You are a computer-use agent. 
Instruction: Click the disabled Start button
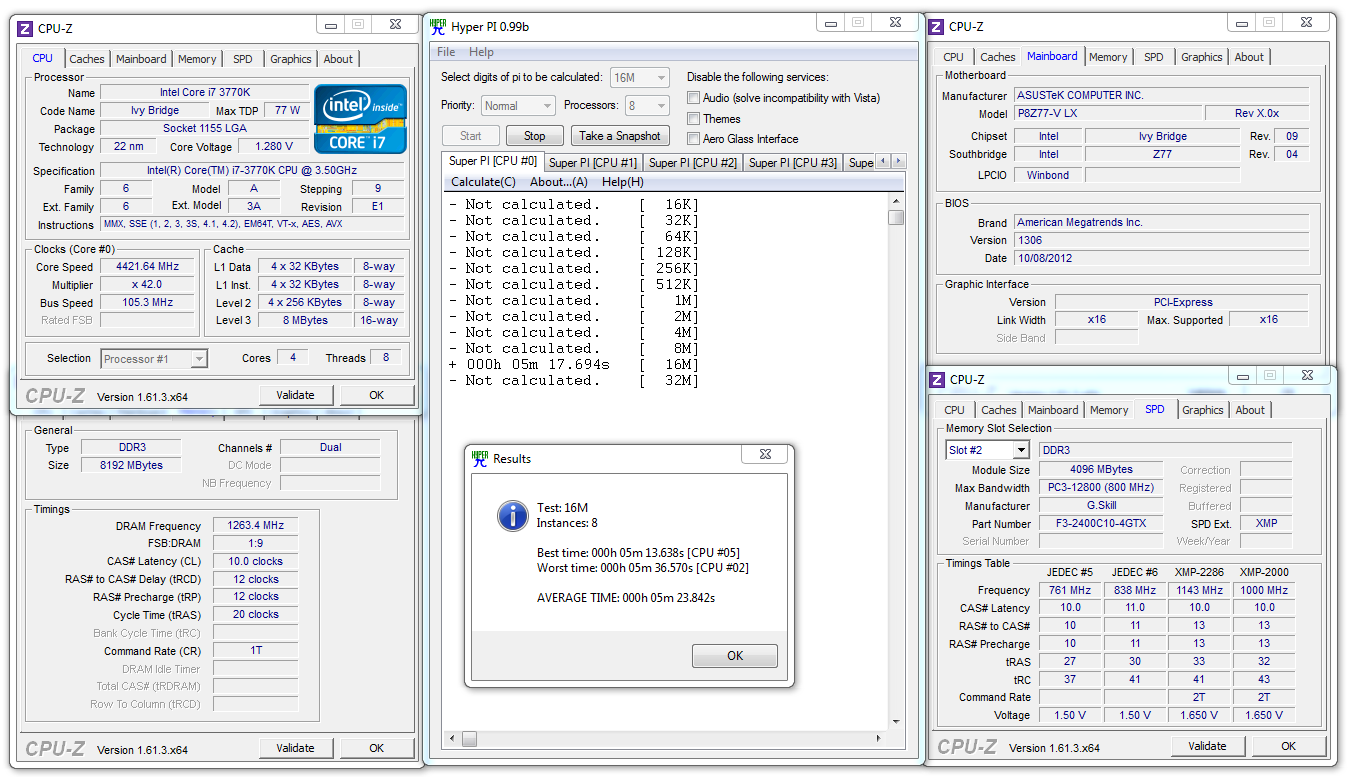[x=471, y=136]
